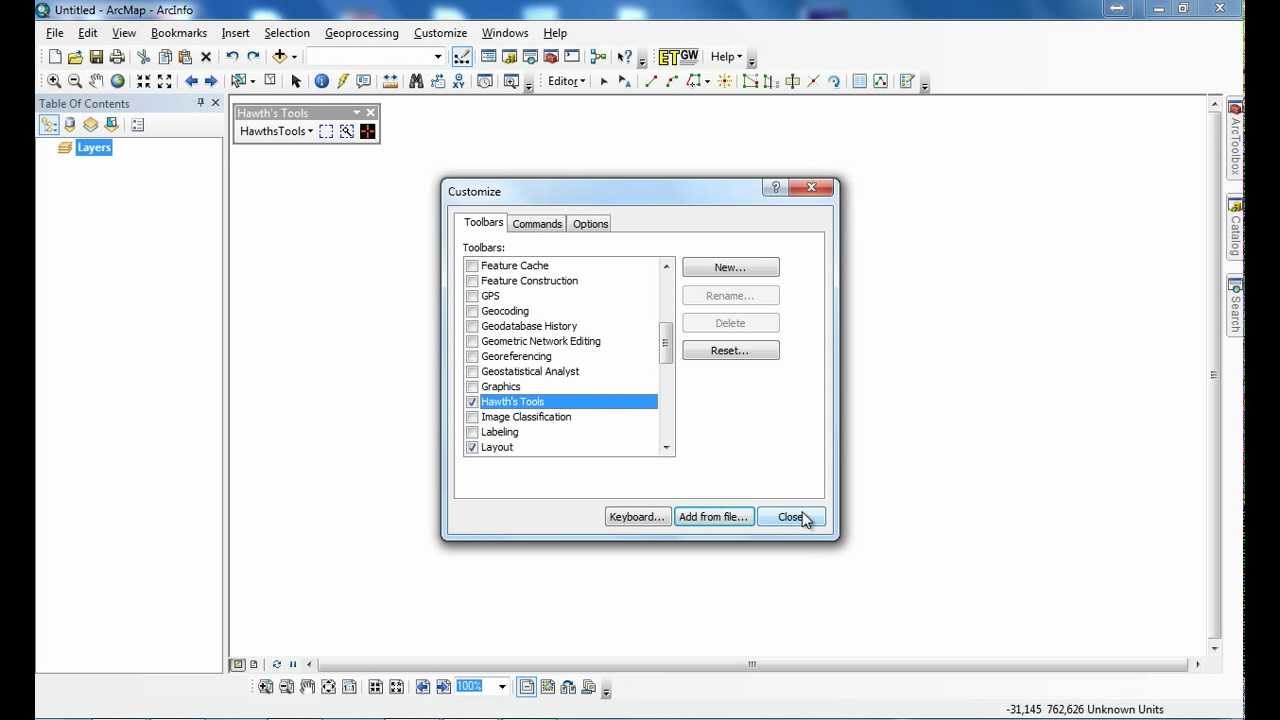Select the Measure ruler tool

coord(390,82)
